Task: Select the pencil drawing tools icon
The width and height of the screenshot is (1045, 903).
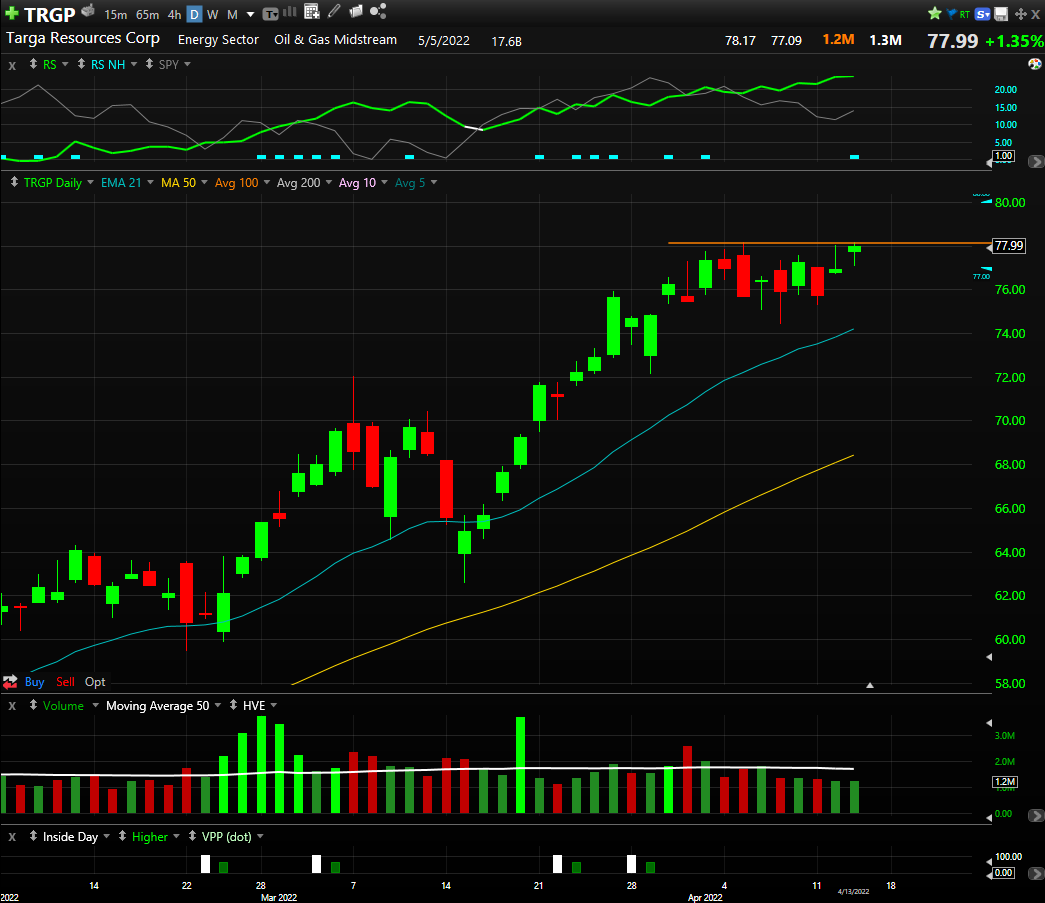Action: pyautogui.click(x=334, y=11)
